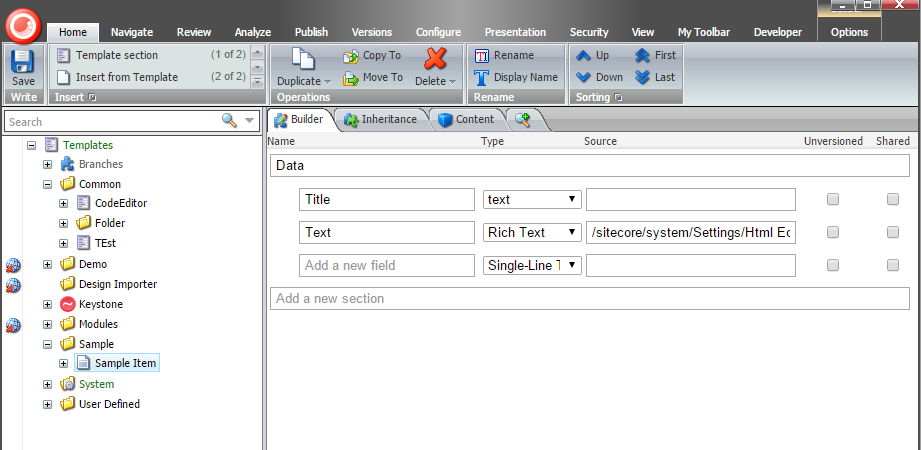Open the Options ribbon tab

[x=849, y=32]
